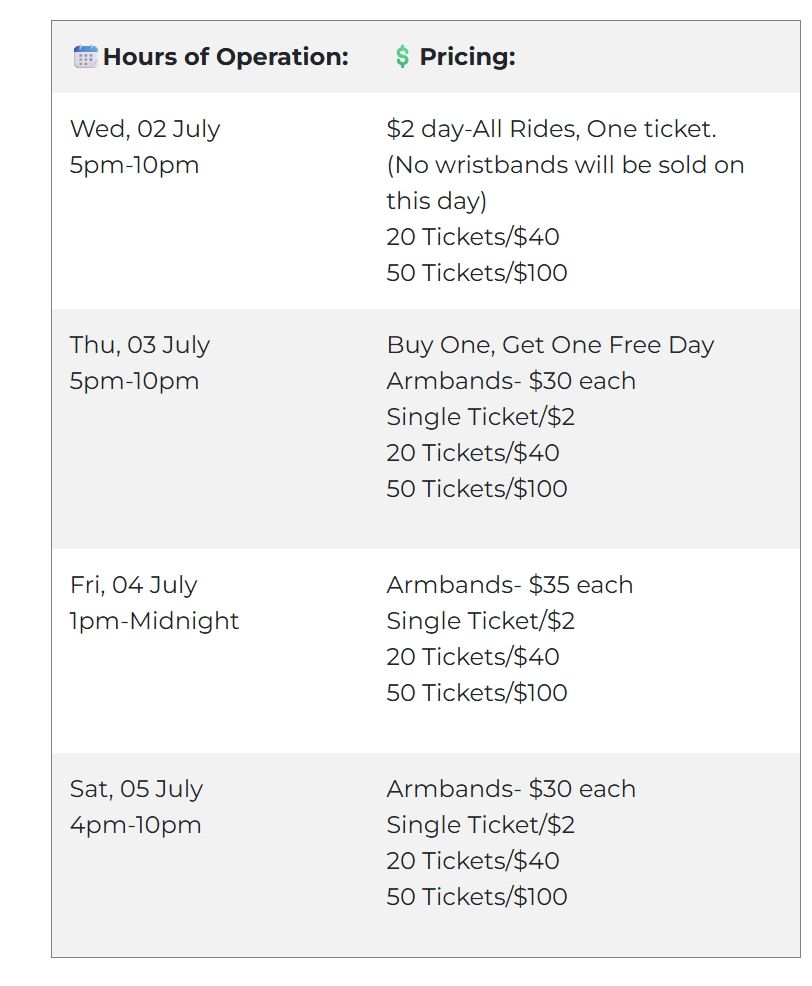Click Armbands- $30 each on Thursday
Image resolution: width=812 pixels, height=986 pixels.
[x=511, y=381]
